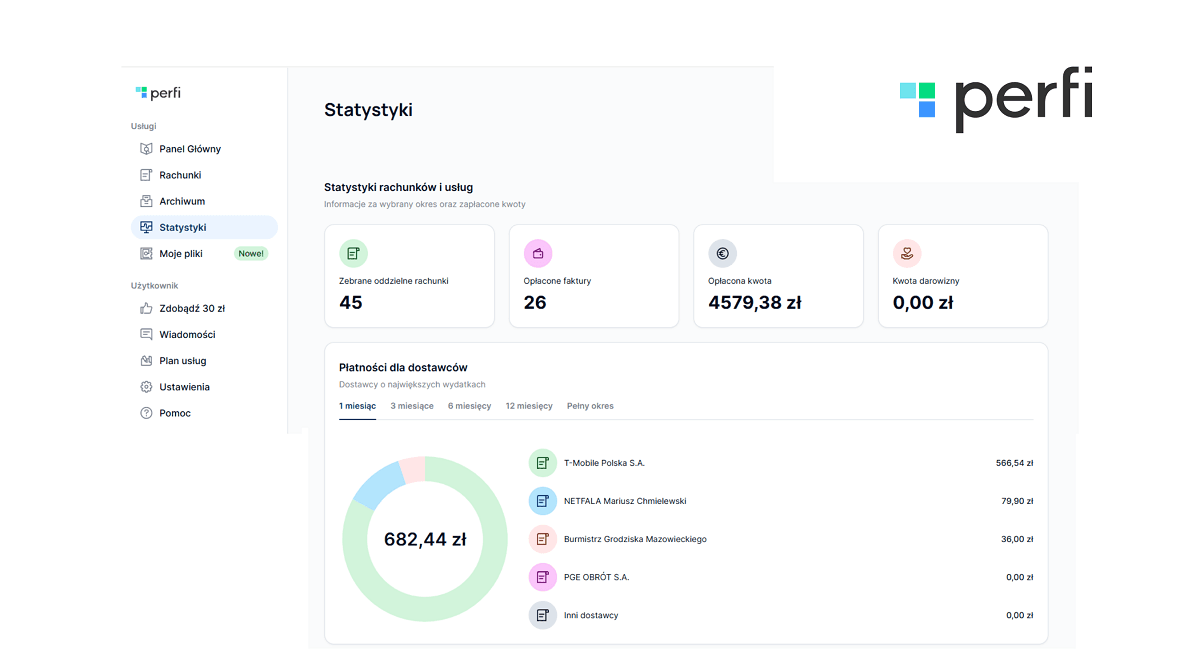1200x666 pixels.
Task: Click the T-Mobile Polska green bill icon
Action: (x=542, y=463)
